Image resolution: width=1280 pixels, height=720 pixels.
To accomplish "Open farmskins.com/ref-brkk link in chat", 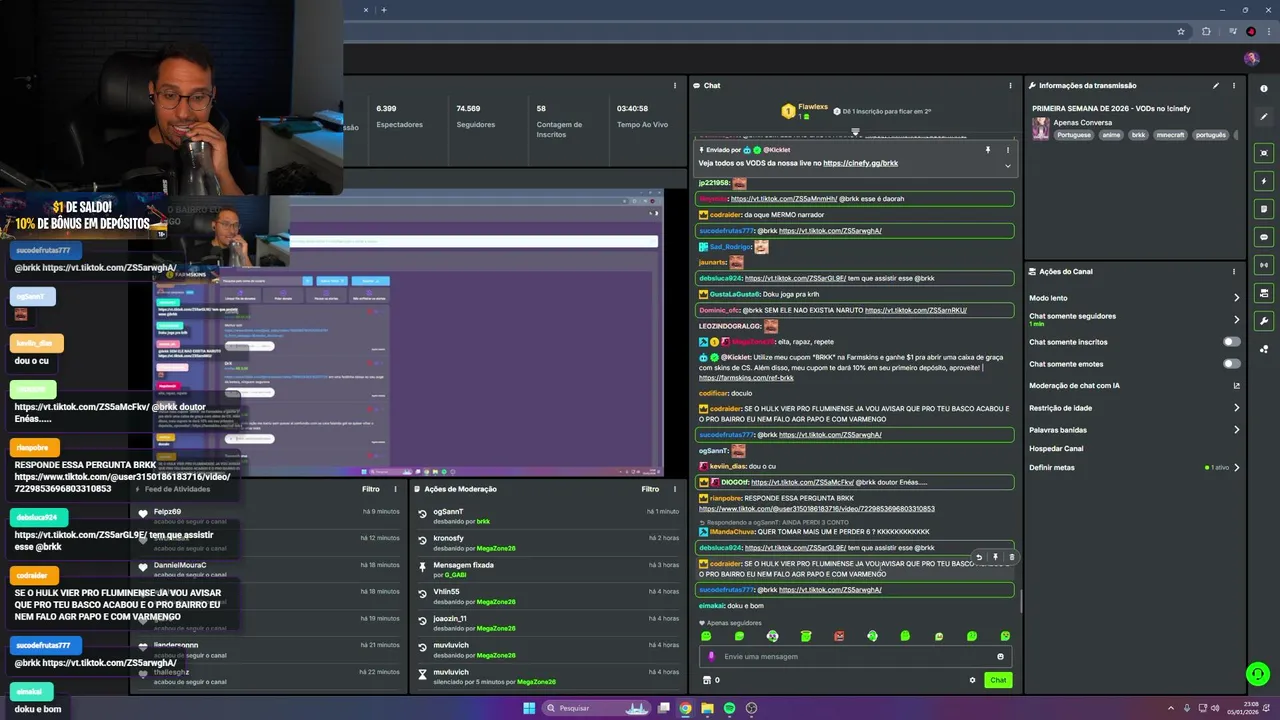I will 746,378.
